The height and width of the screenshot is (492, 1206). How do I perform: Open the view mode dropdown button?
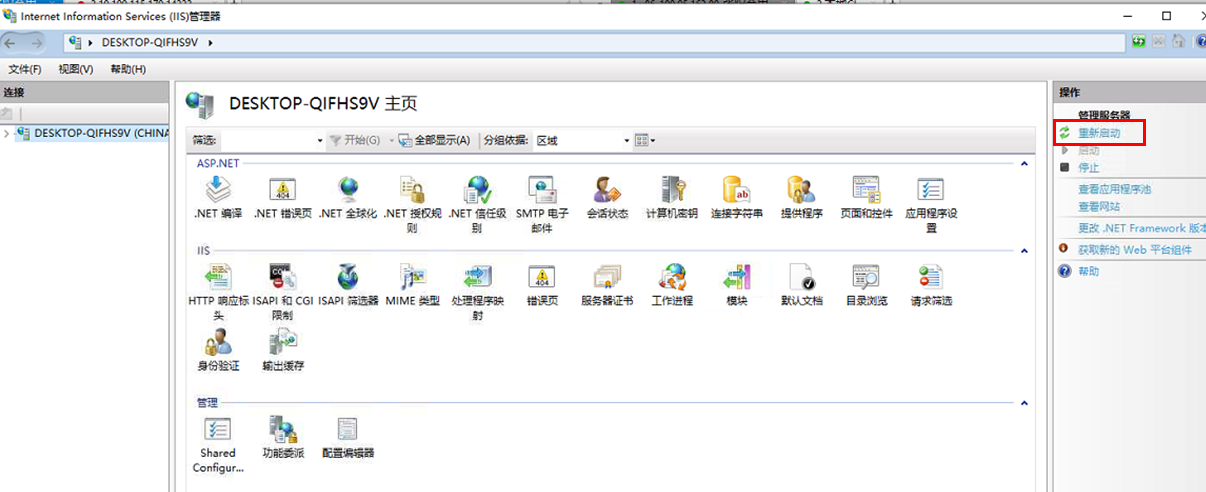[645, 141]
